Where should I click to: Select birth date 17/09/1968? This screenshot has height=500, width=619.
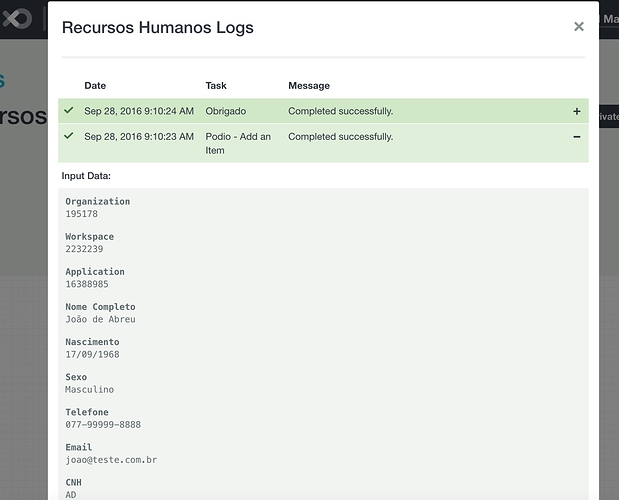92,354
